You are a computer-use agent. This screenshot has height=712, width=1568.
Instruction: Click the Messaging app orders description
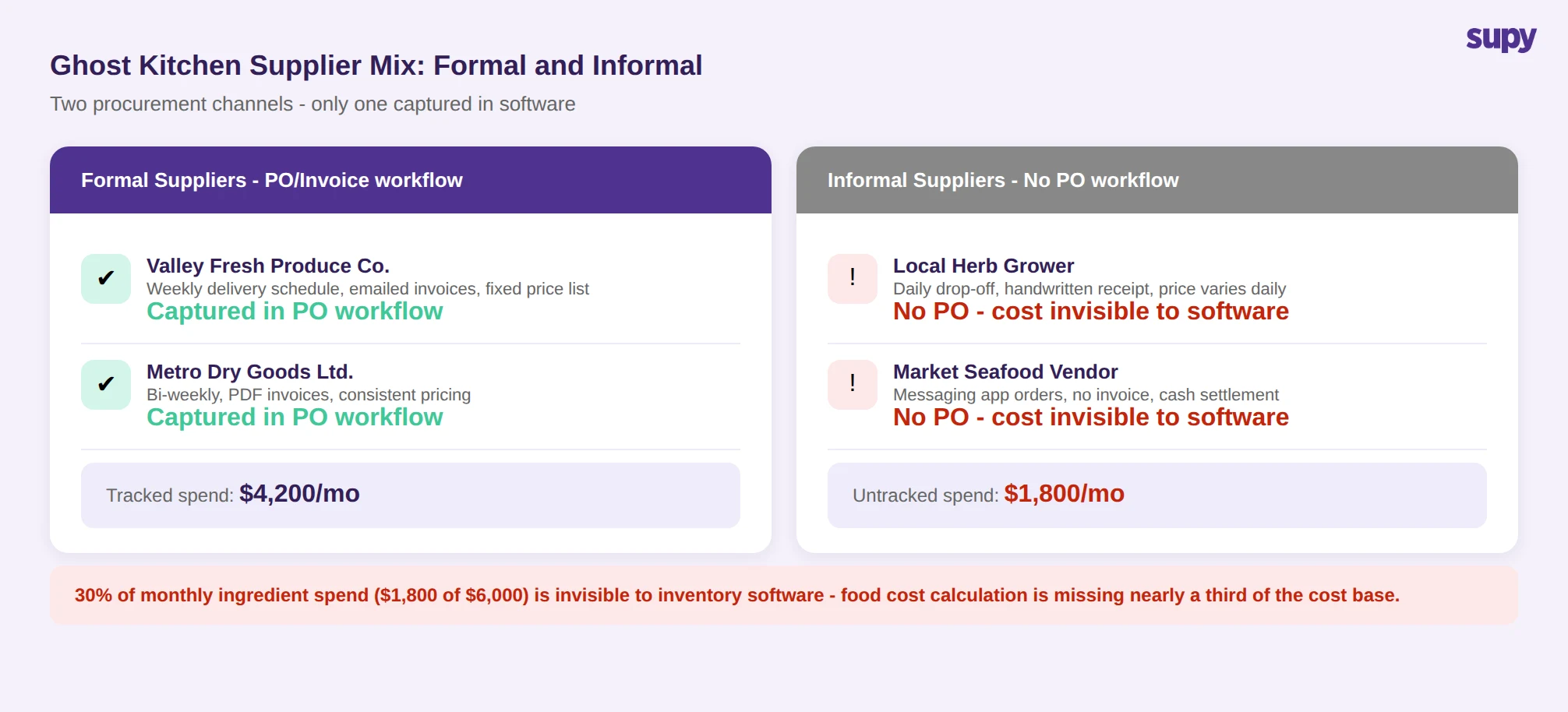(x=1086, y=395)
